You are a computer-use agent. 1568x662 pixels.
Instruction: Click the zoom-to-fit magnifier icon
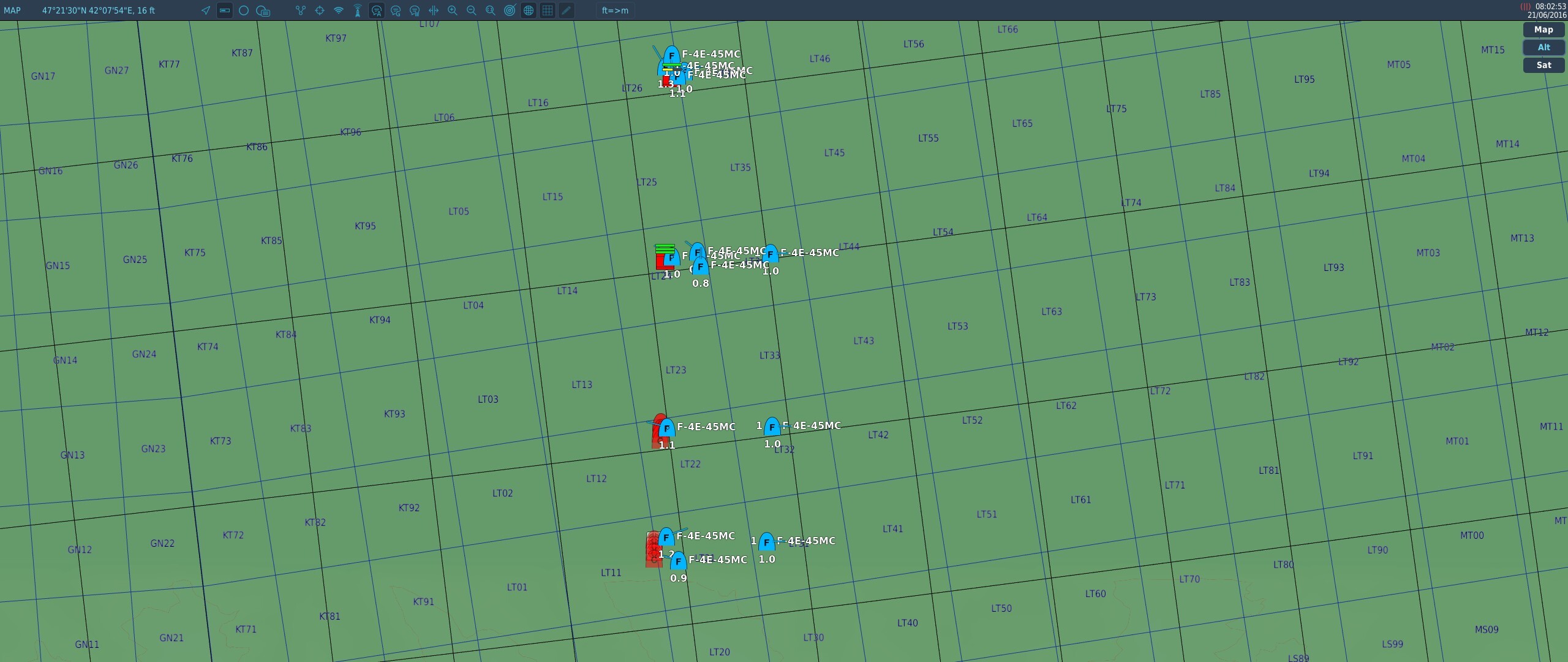tap(491, 10)
